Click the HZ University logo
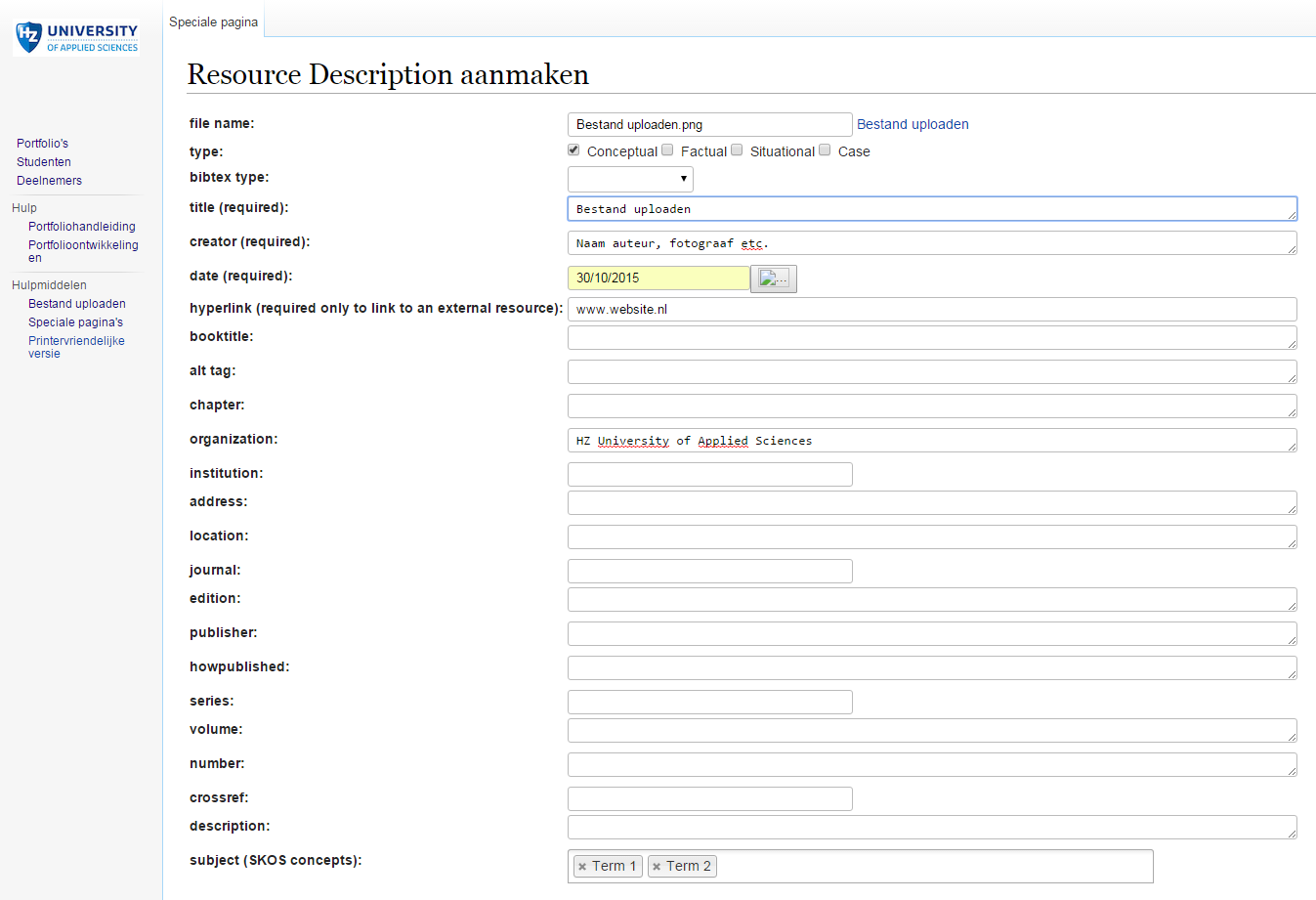The image size is (1316, 900). [x=75, y=36]
